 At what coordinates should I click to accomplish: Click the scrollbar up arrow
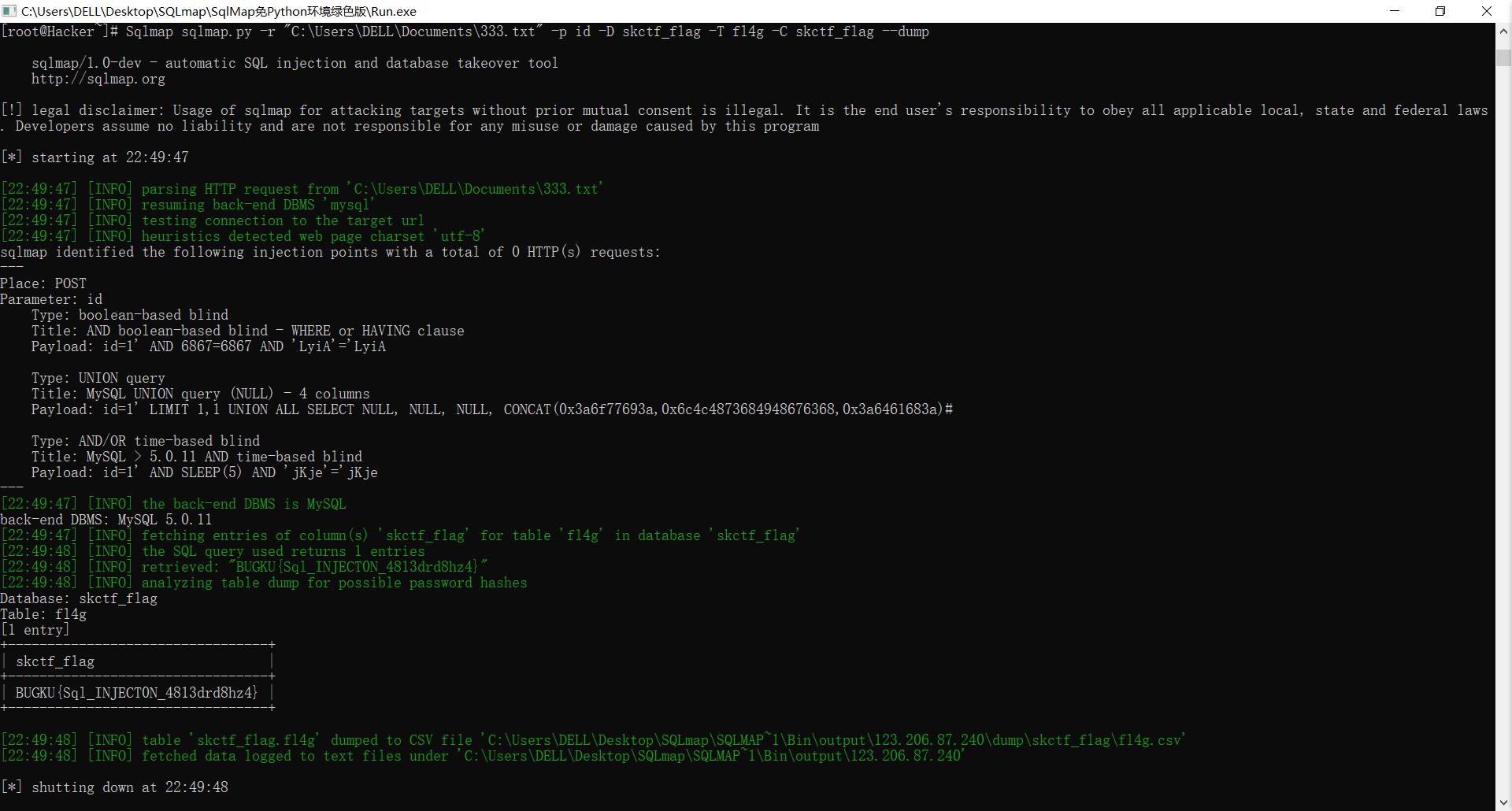1503,31
